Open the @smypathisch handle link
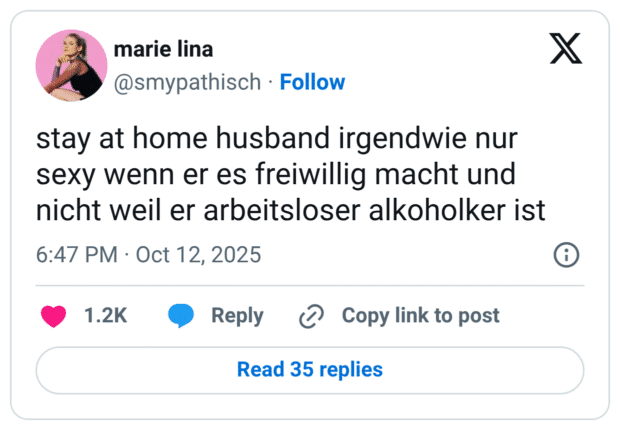 click(188, 82)
